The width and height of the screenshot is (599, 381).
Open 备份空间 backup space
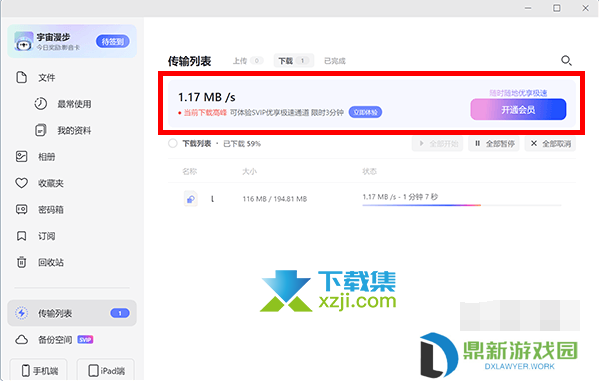pos(55,340)
